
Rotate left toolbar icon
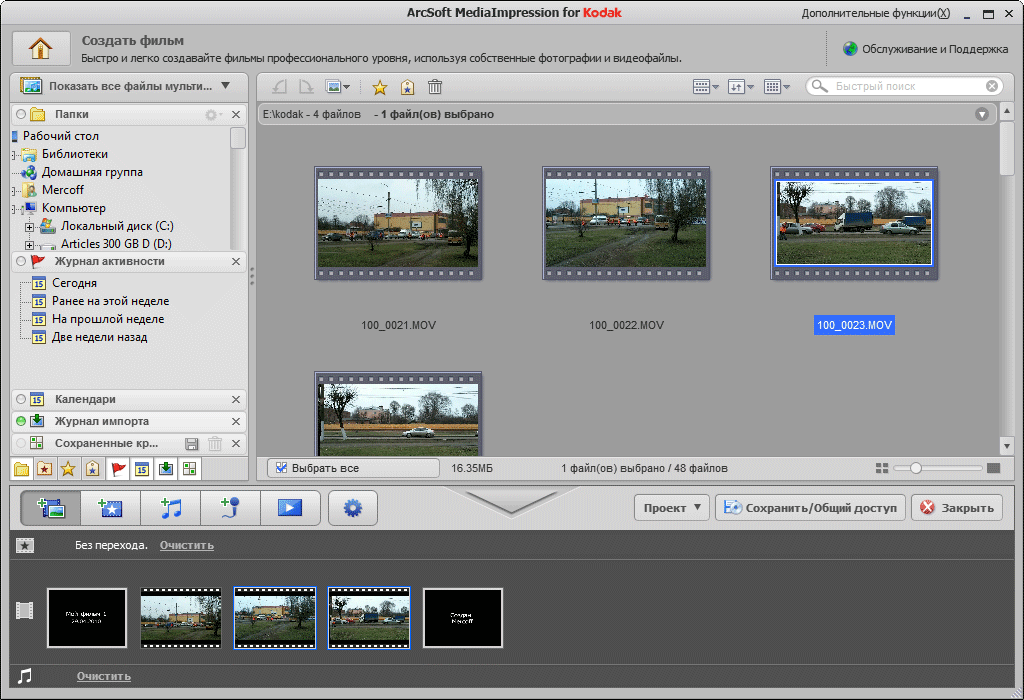[280, 86]
